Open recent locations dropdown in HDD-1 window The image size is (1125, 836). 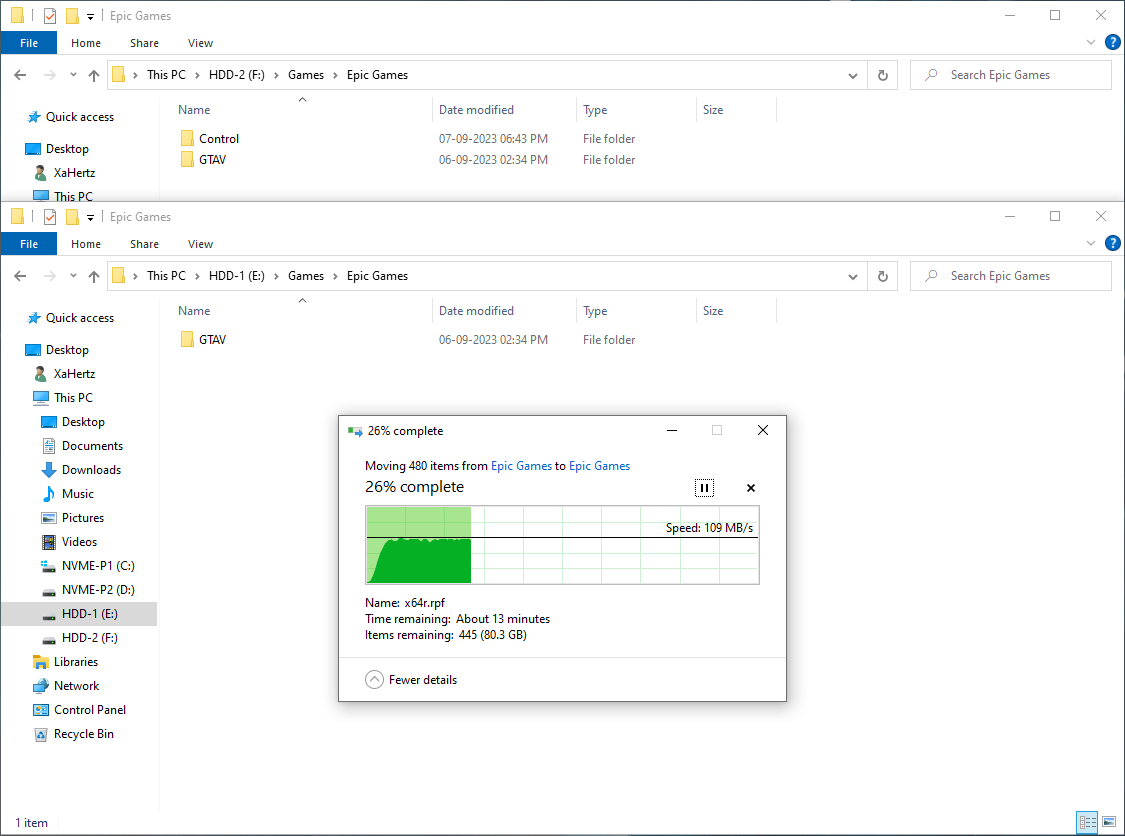pyautogui.click(x=73, y=276)
